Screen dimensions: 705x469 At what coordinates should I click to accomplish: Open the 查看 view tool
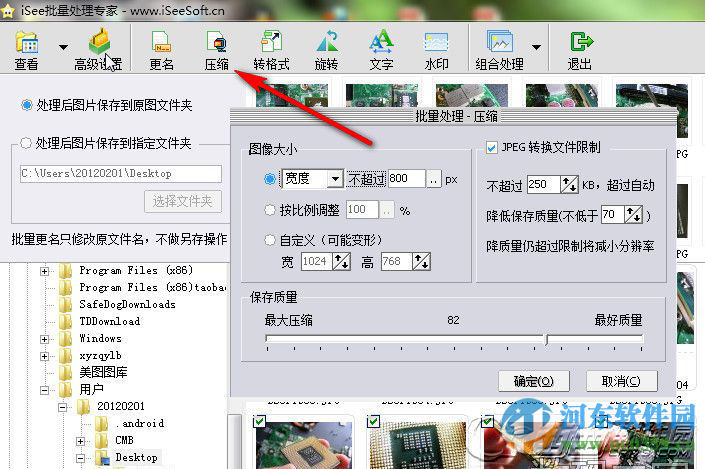click(26, 50)
